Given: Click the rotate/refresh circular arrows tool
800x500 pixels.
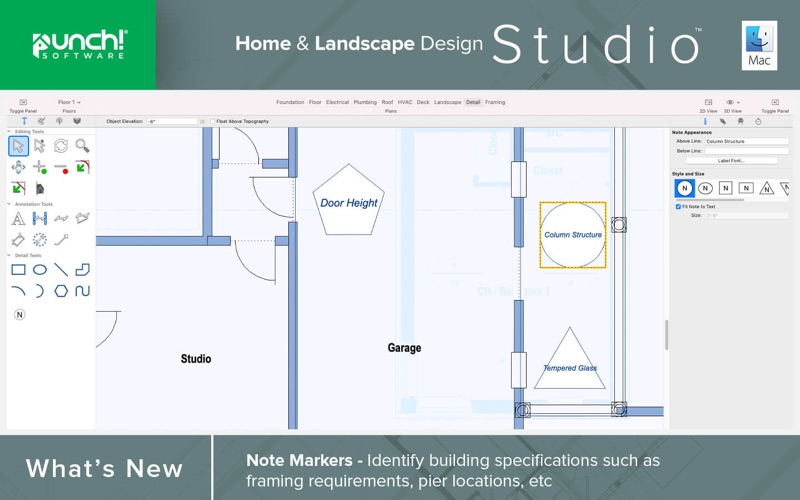Looking at the screenshot, I should pyautogui.click(x=61, y=146).
